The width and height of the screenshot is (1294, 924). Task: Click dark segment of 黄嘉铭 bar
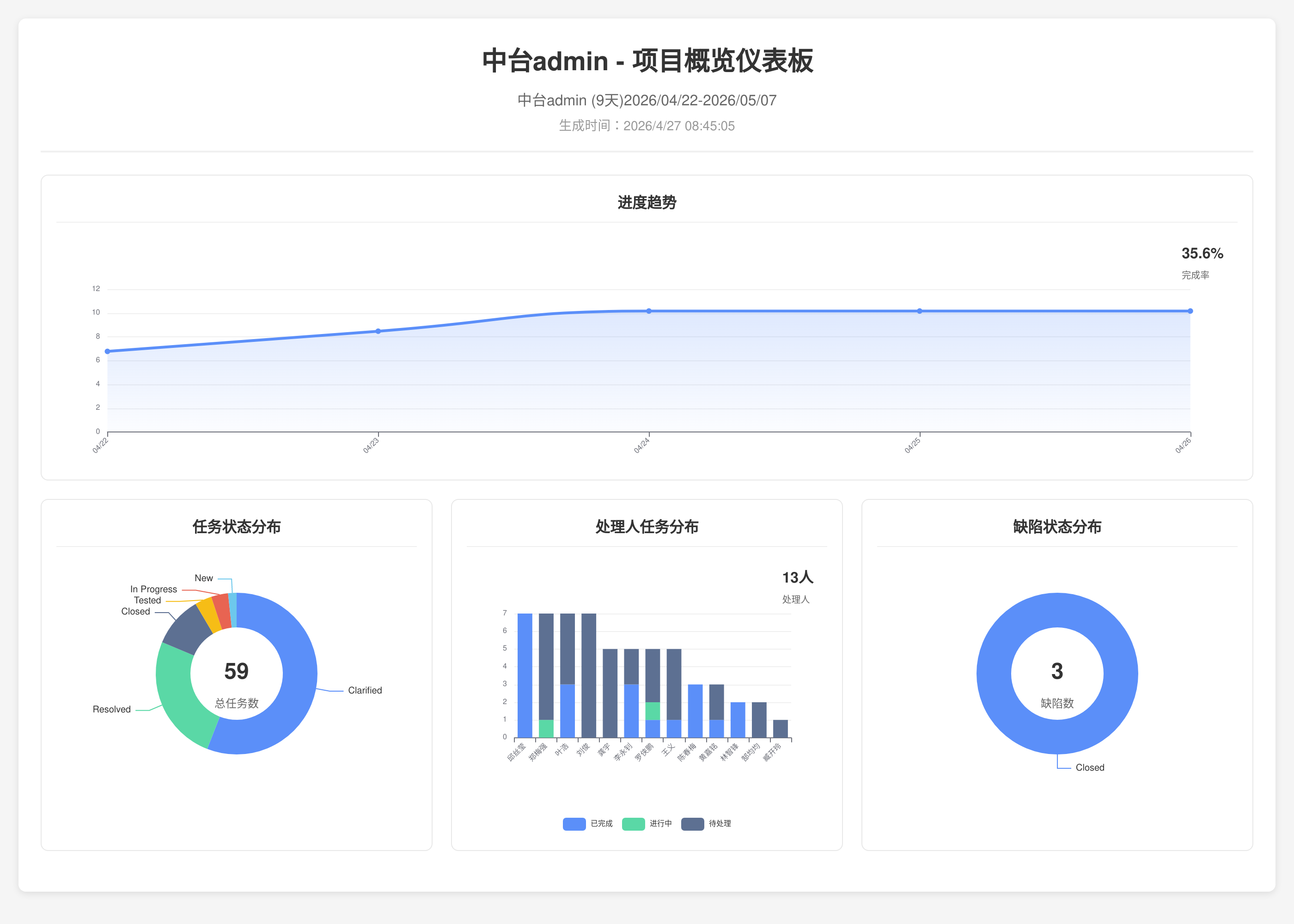pyautogui.click(x=716, y=702)
